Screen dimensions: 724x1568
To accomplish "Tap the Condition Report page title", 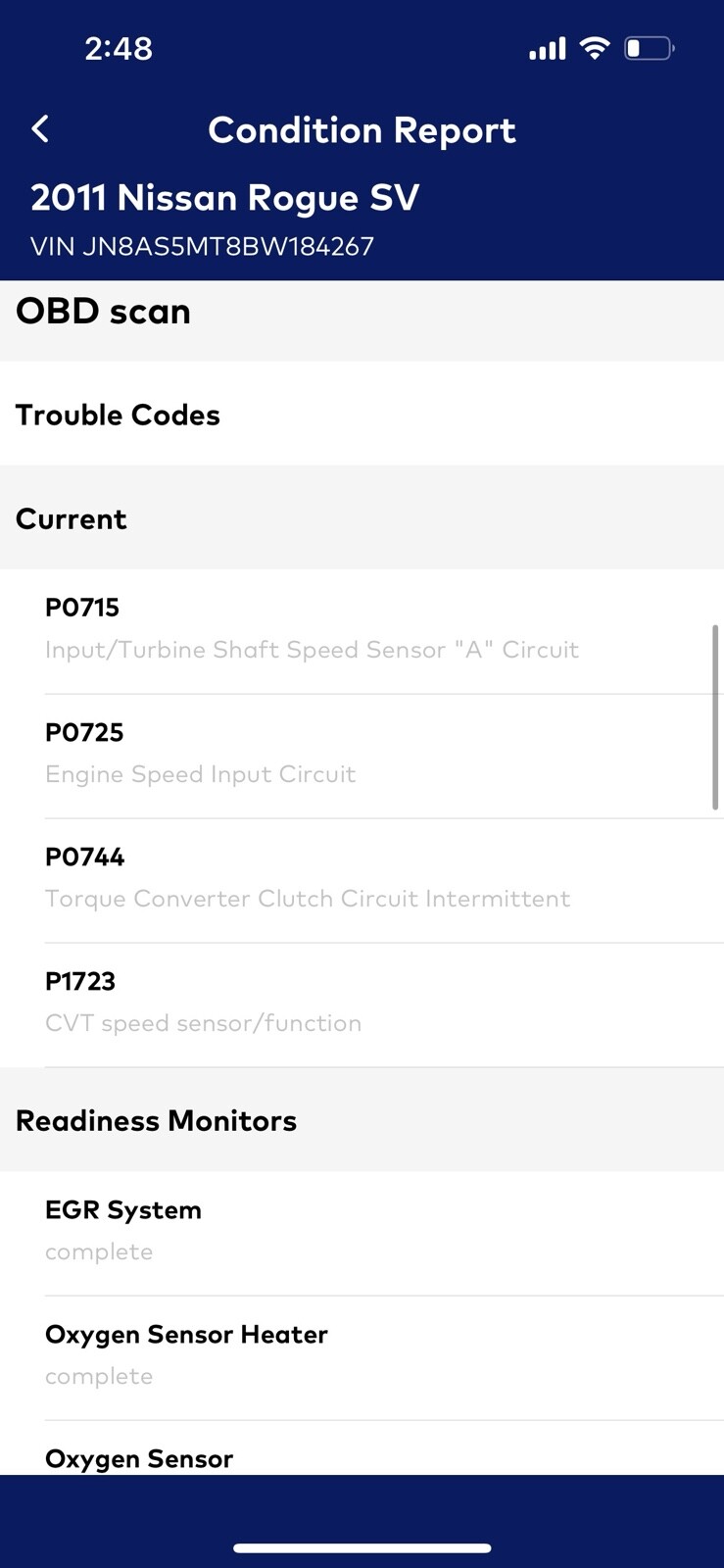I will [362, 130].
